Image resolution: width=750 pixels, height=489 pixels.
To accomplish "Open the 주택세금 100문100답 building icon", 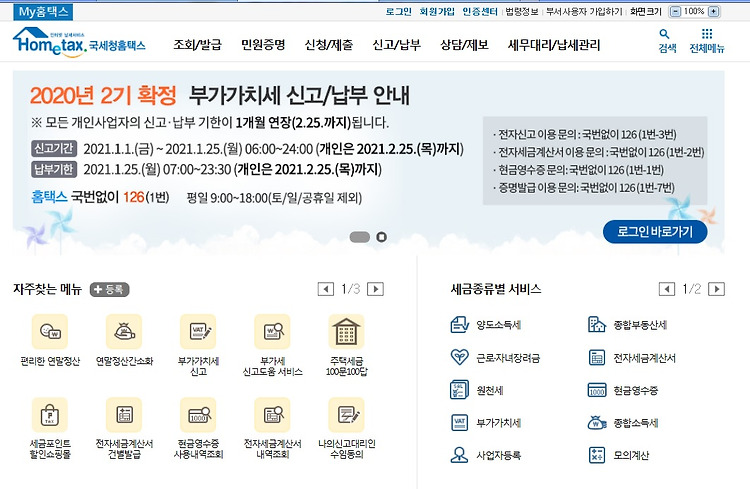I will tap(346, 332).
